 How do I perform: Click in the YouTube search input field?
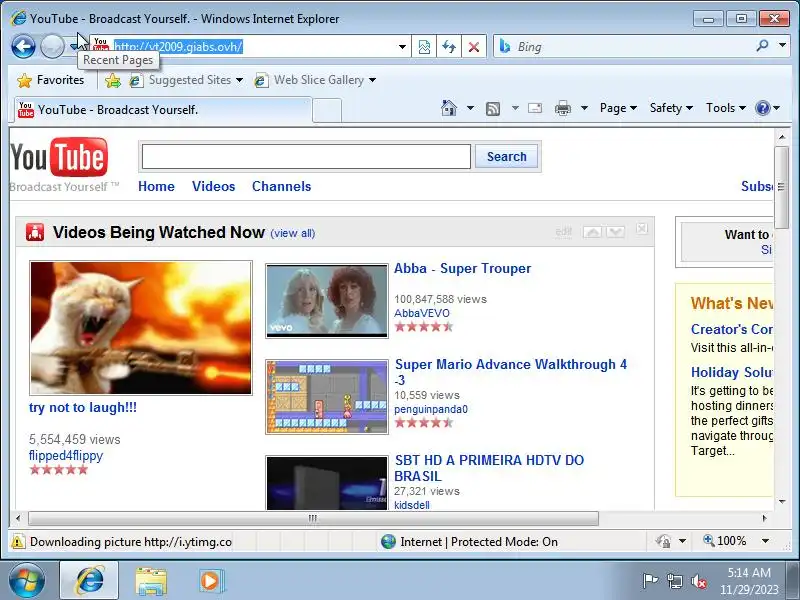tap(306, 157)
